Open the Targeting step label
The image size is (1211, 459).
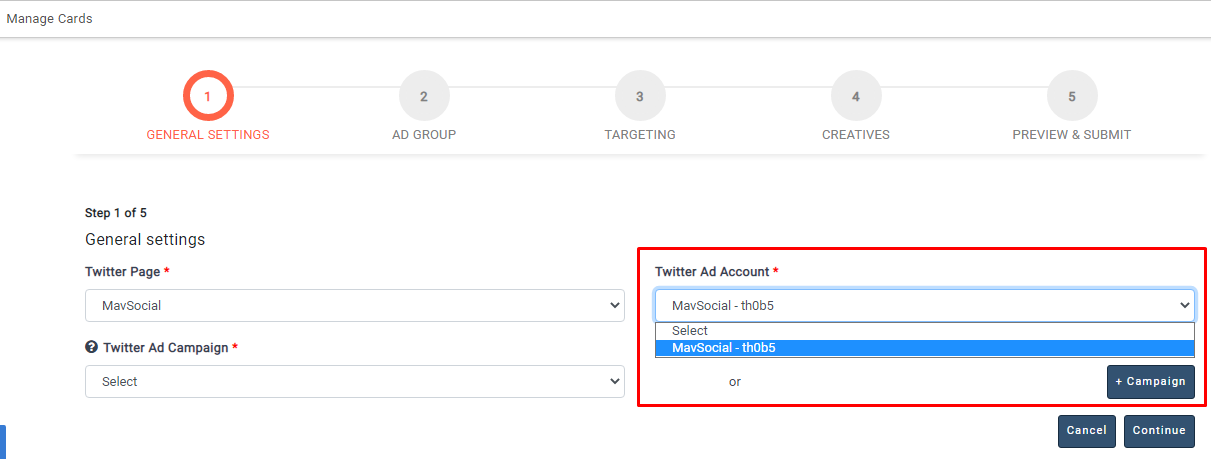(640, 134)
